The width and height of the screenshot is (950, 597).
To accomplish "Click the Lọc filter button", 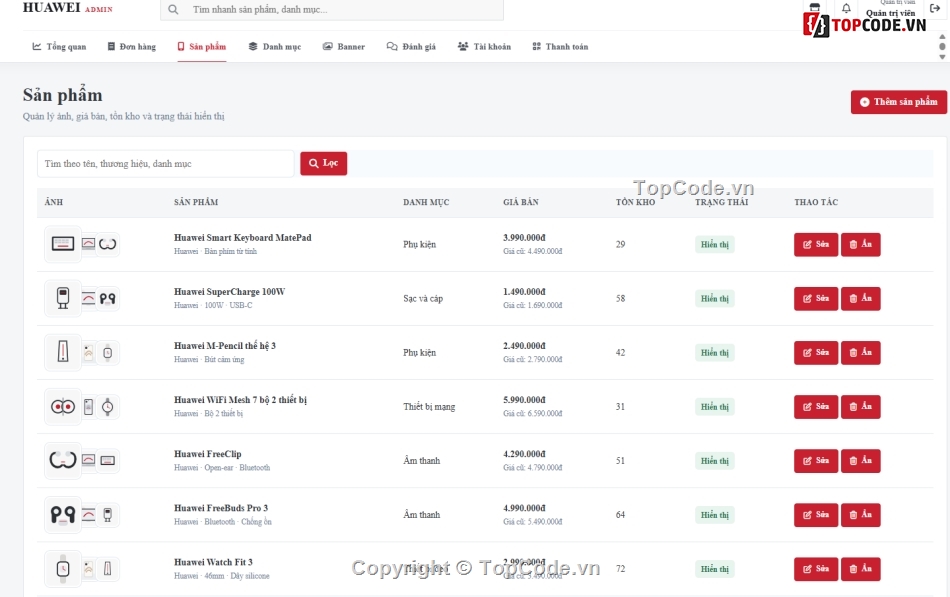I will (x=324, y=163).
